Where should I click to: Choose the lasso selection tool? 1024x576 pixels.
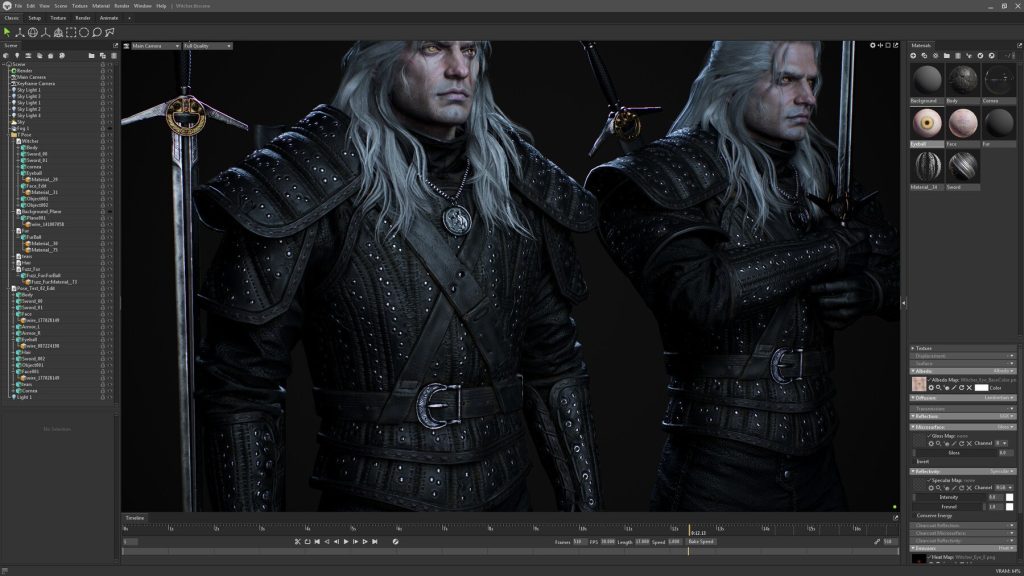tap(97, 32)
